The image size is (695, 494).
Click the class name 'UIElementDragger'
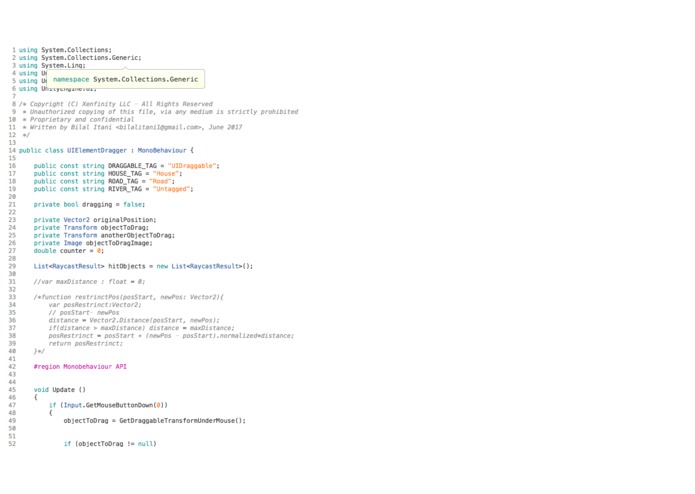click(97, 150)
